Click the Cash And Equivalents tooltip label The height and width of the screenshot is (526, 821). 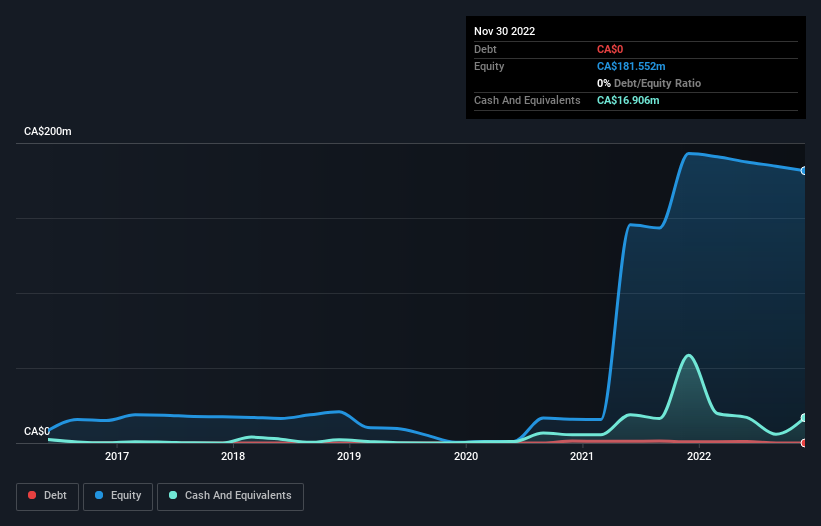coord(527,100)
